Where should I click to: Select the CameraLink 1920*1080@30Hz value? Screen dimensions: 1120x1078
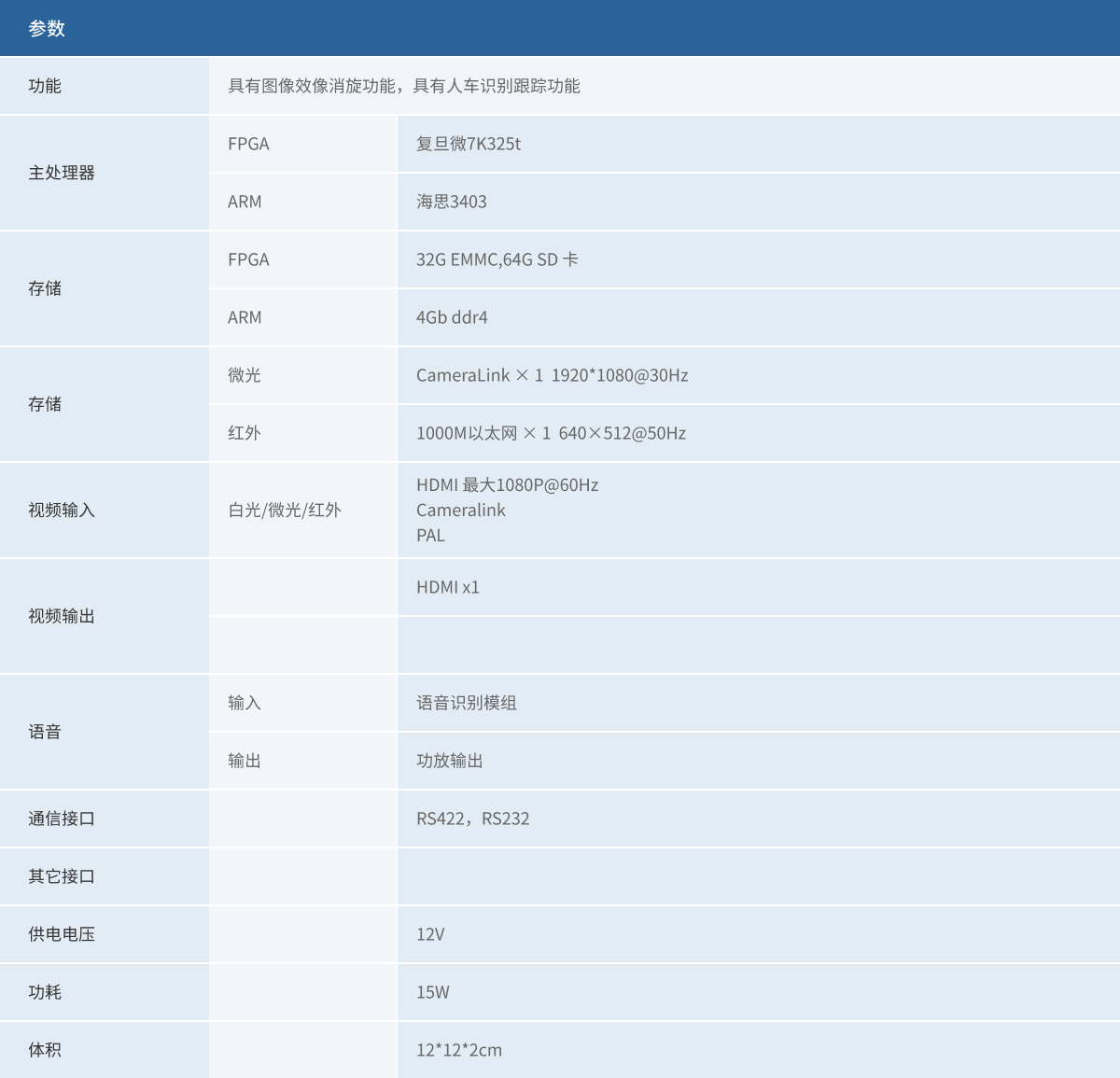[552, 375]
